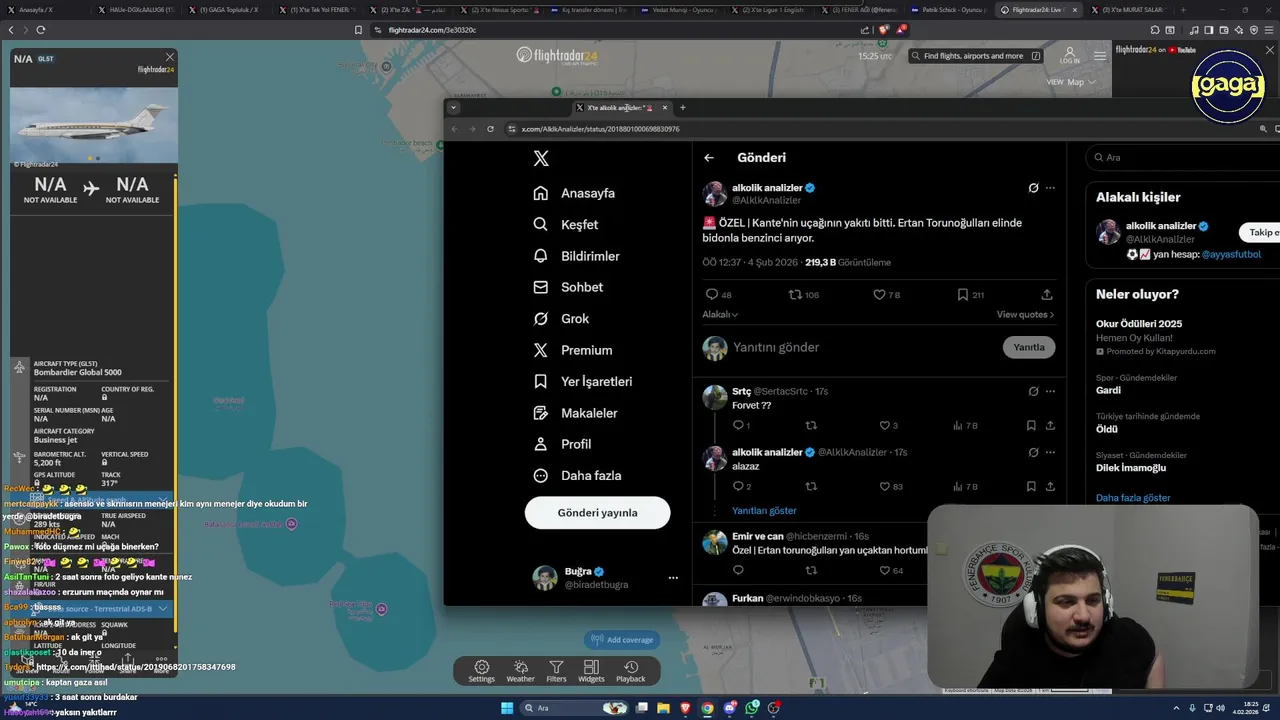Click Daha fazla göster link
This screenshot has width=1280, height=720.
pyautogui.click(x=1133, y=497)
